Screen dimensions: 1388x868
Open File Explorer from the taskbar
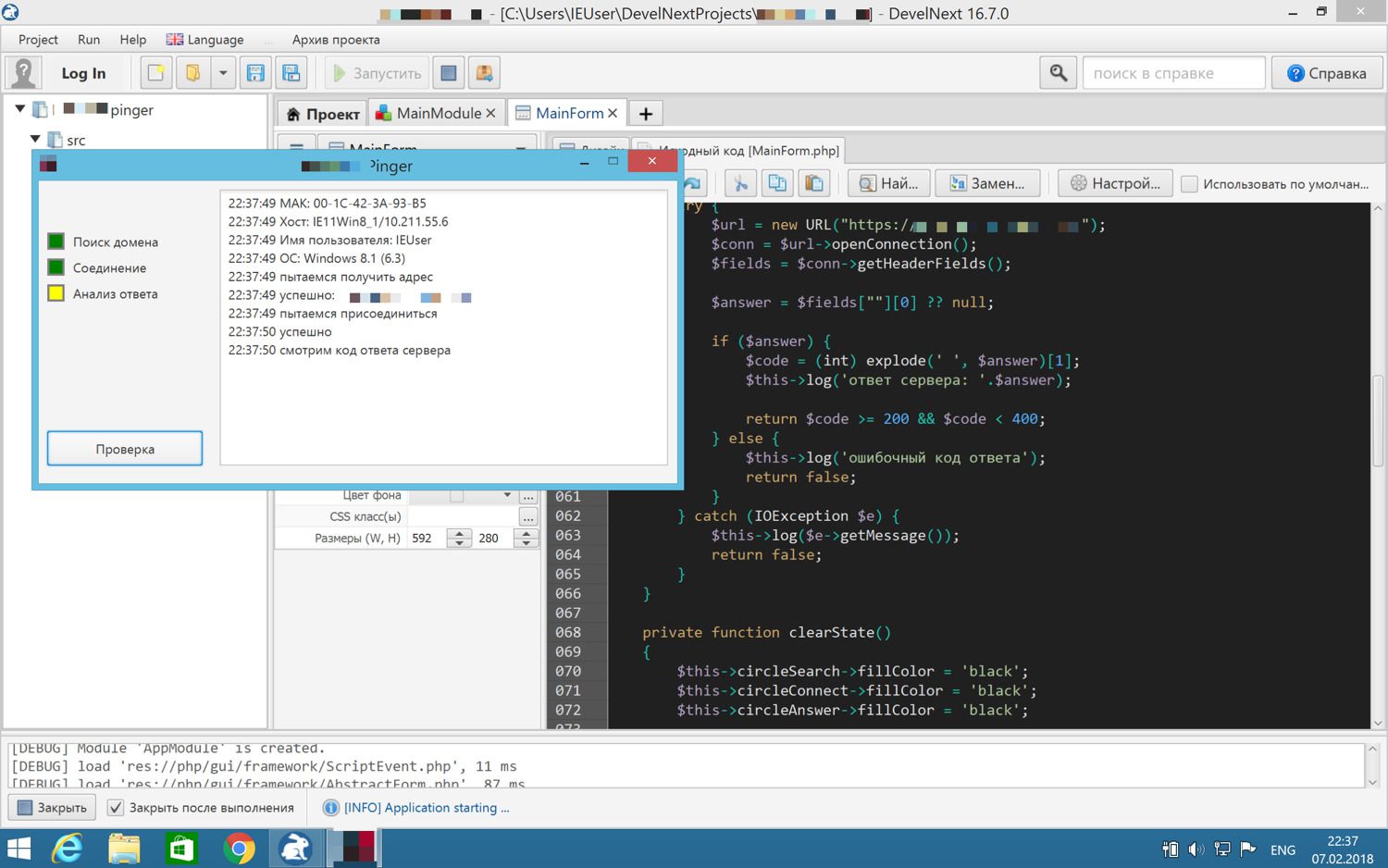pyautogui.click(x=124, y=848)
